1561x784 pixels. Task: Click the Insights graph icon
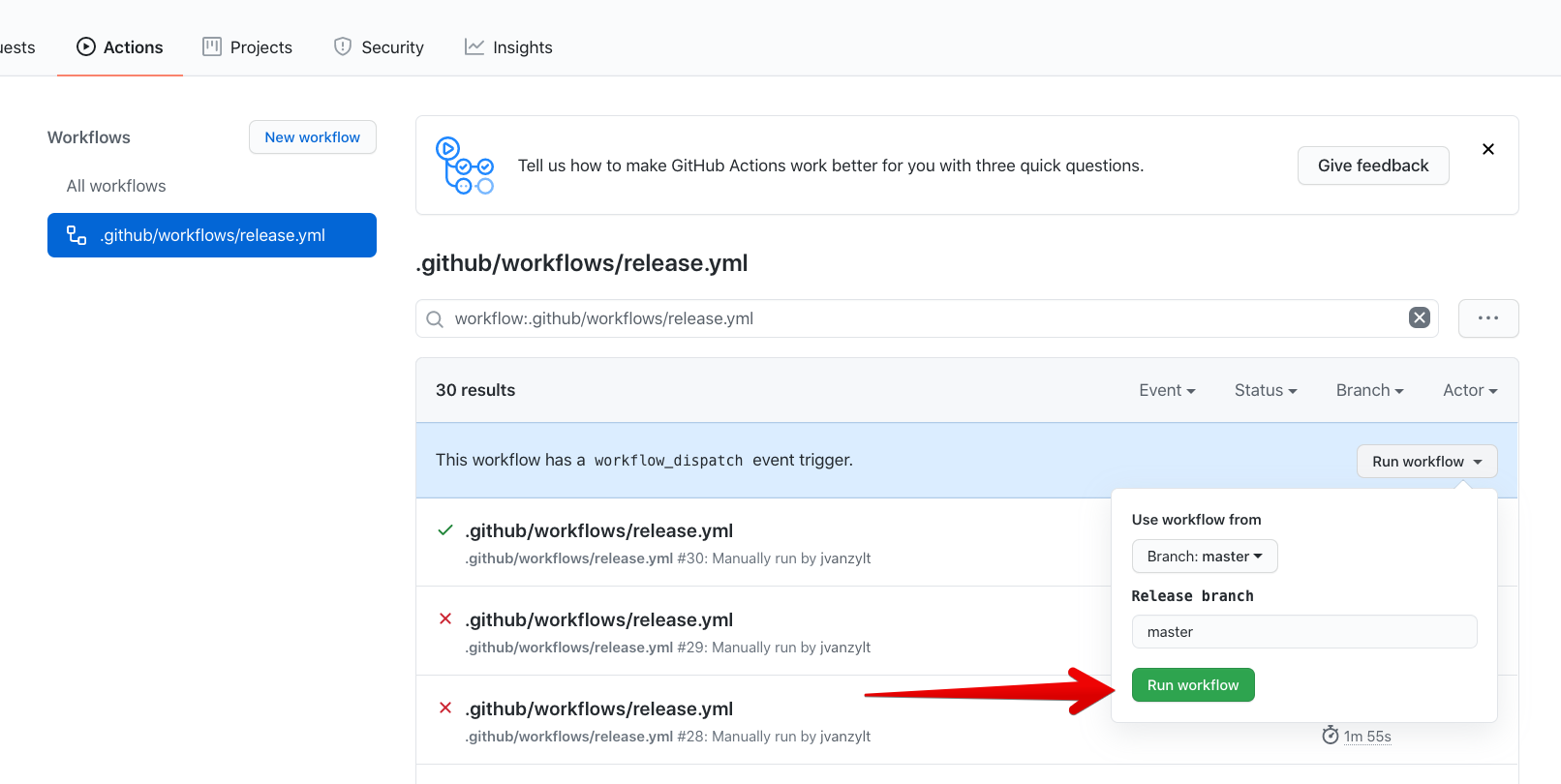pyautogui.click(x=474, y=46)
